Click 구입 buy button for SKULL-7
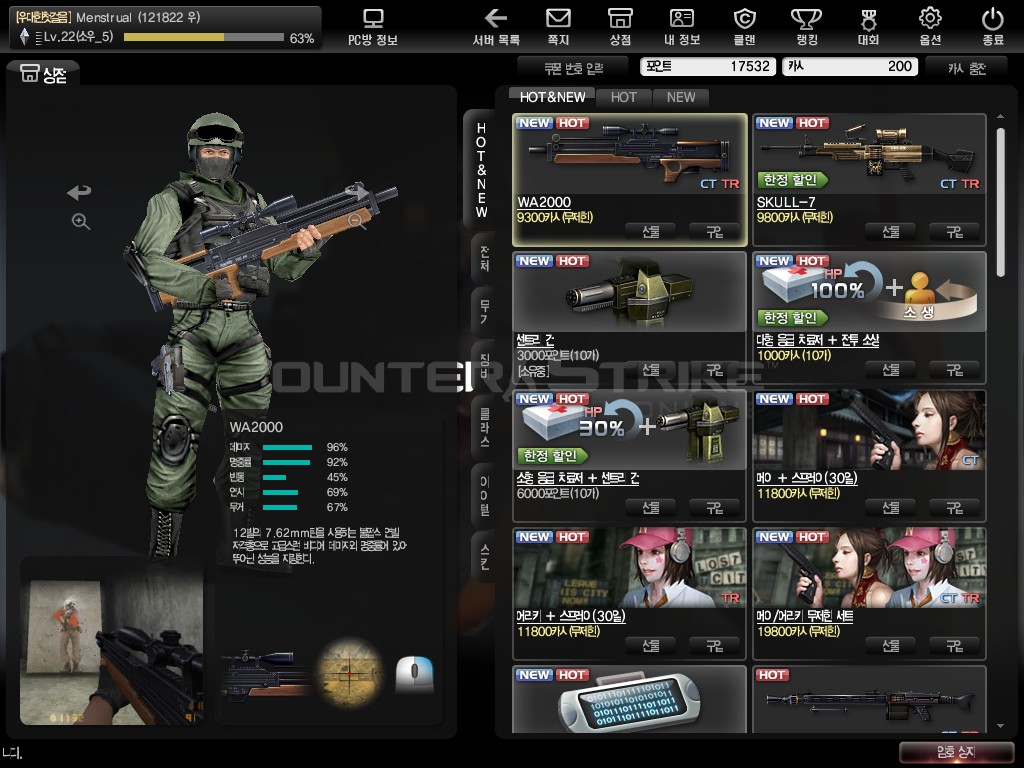Viewport: 1024px width, 768px height. coord(954,231)
